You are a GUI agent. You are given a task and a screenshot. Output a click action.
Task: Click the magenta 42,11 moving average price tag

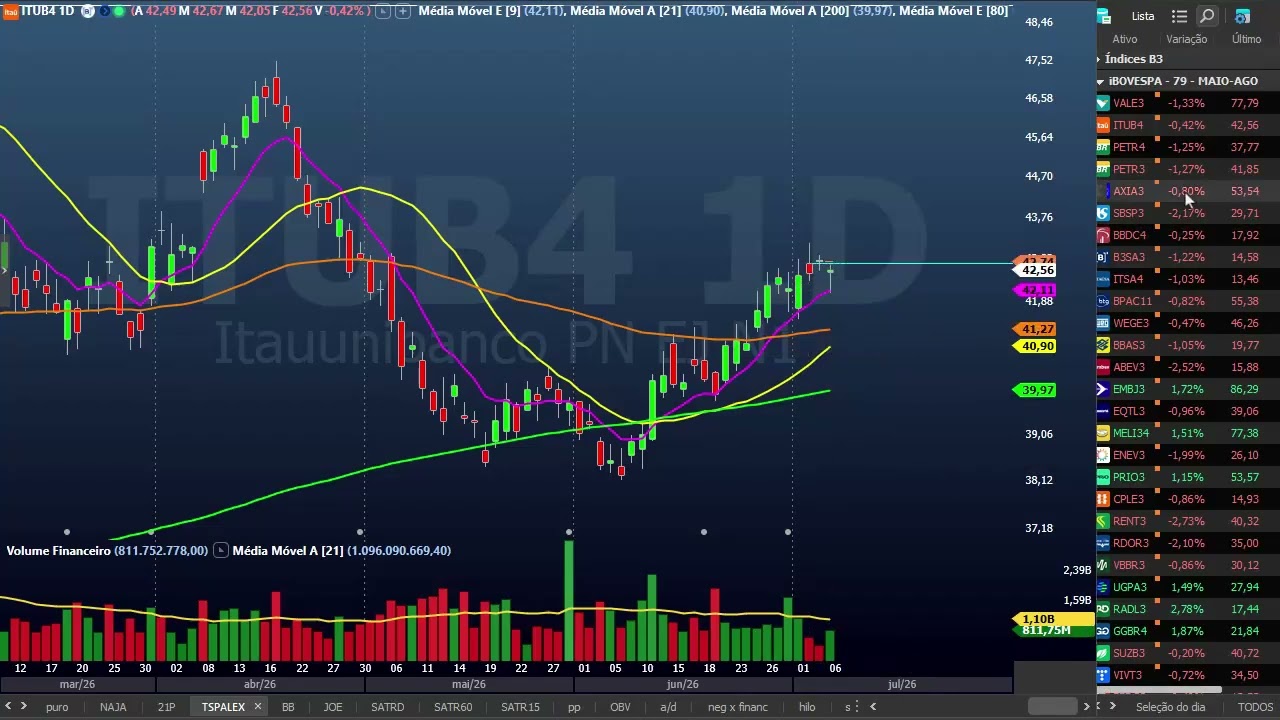tap(1034, 290)
